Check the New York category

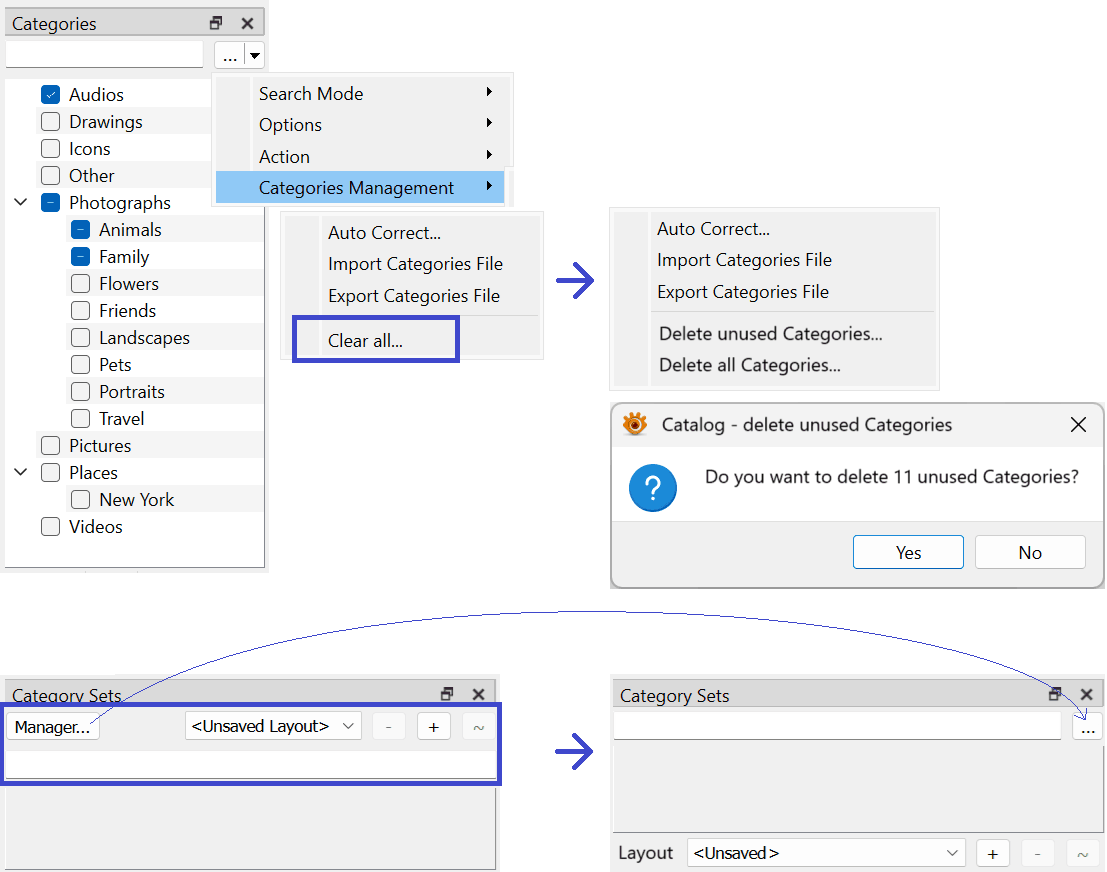pos(80,499)
